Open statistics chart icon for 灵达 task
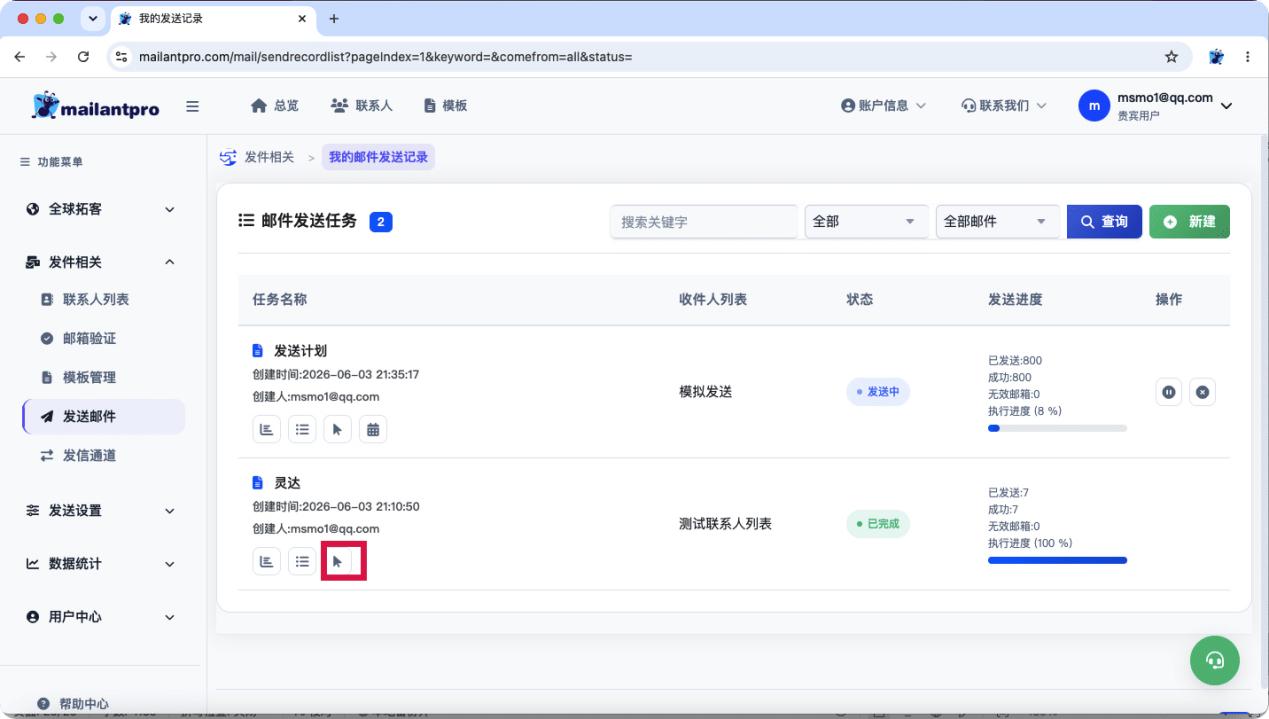 pyautogui.click(x=266, y=561)
